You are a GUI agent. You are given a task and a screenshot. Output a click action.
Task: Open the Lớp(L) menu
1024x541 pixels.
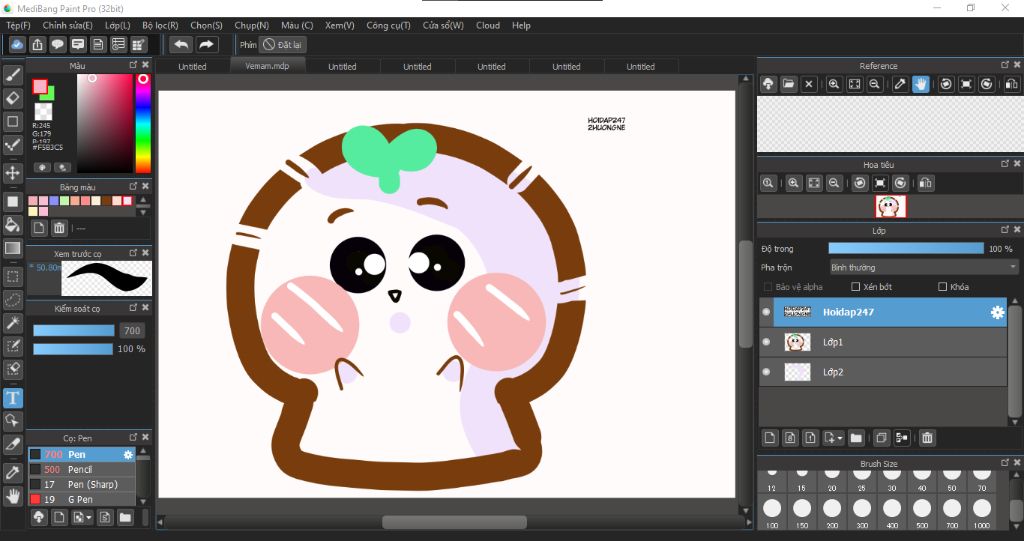pos(118,25)
